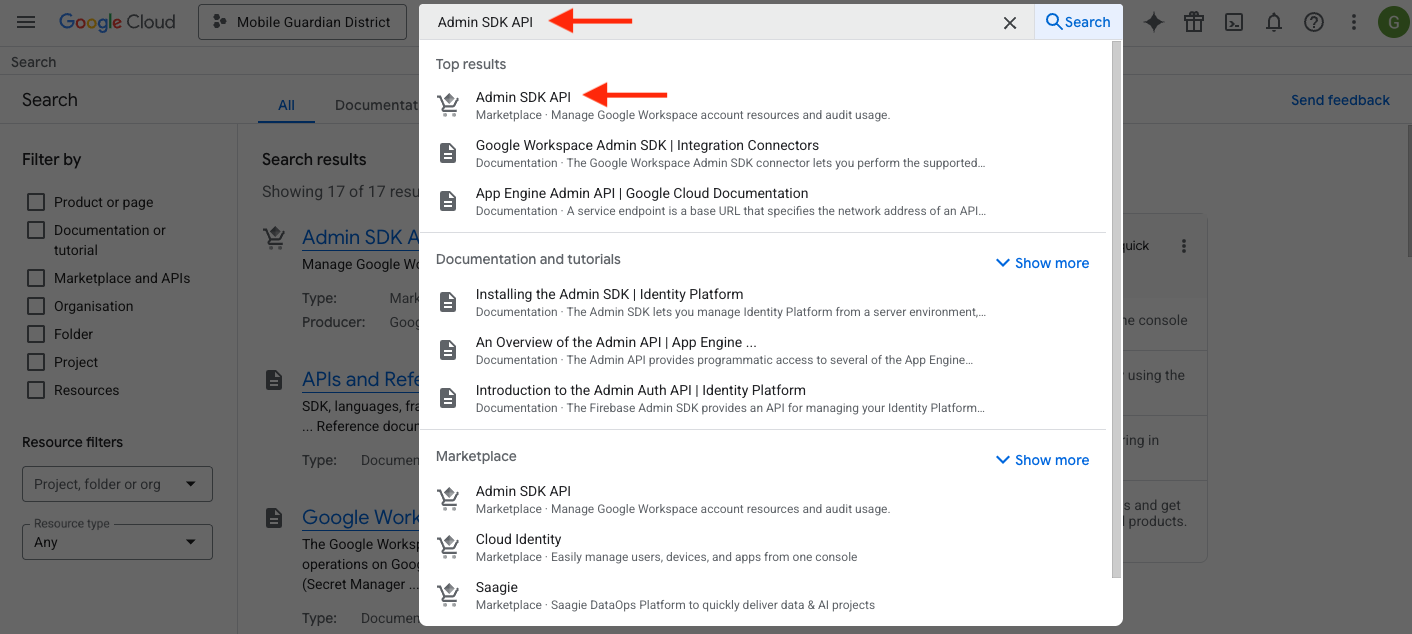Open the main navigation hamburger menu
The image size is (1412, 634).
(x=27, y=22)
